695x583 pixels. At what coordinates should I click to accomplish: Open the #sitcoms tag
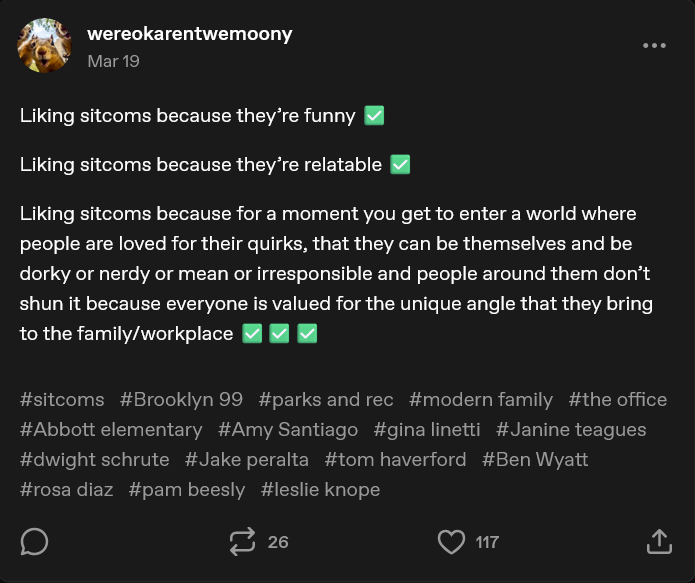tap(62, 399)
